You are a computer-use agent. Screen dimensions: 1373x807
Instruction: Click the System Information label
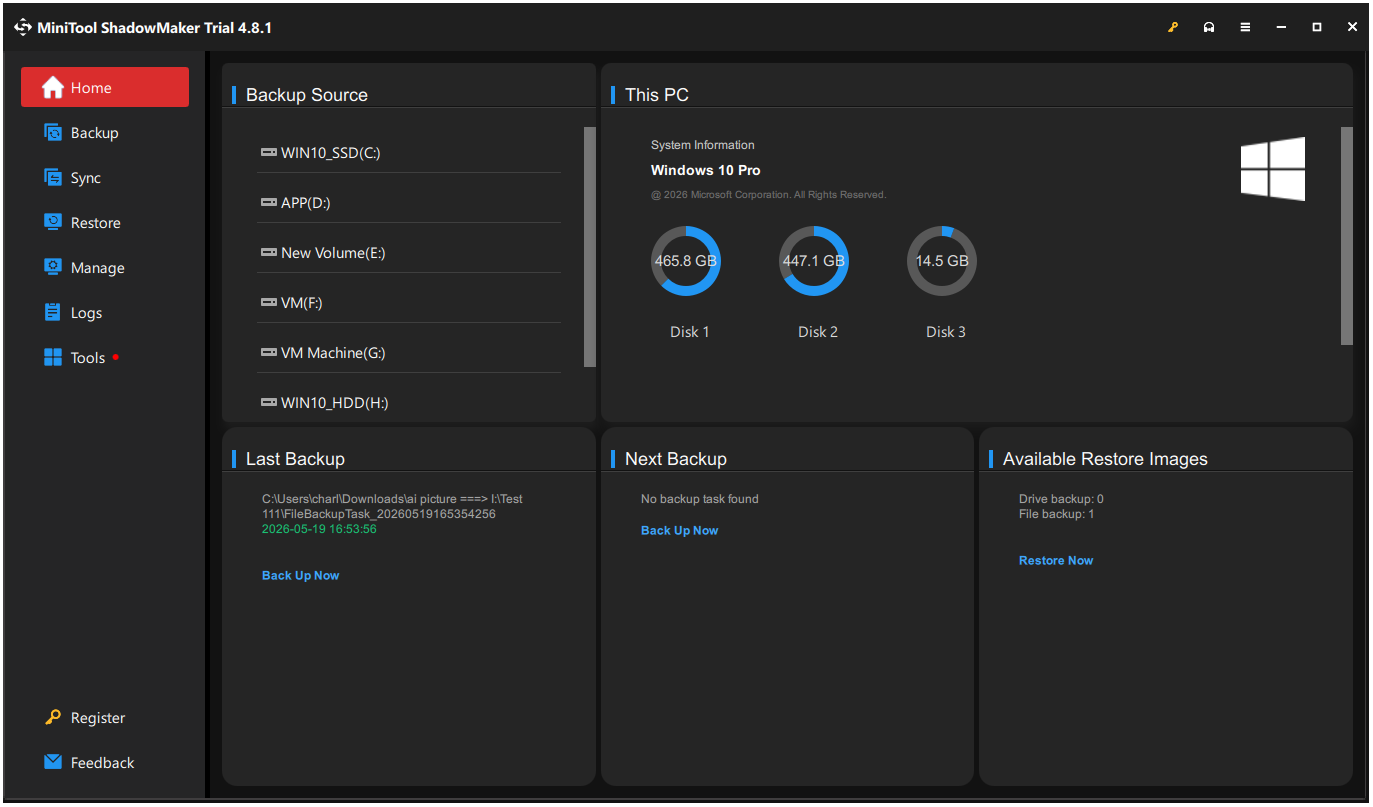[703, 145]
